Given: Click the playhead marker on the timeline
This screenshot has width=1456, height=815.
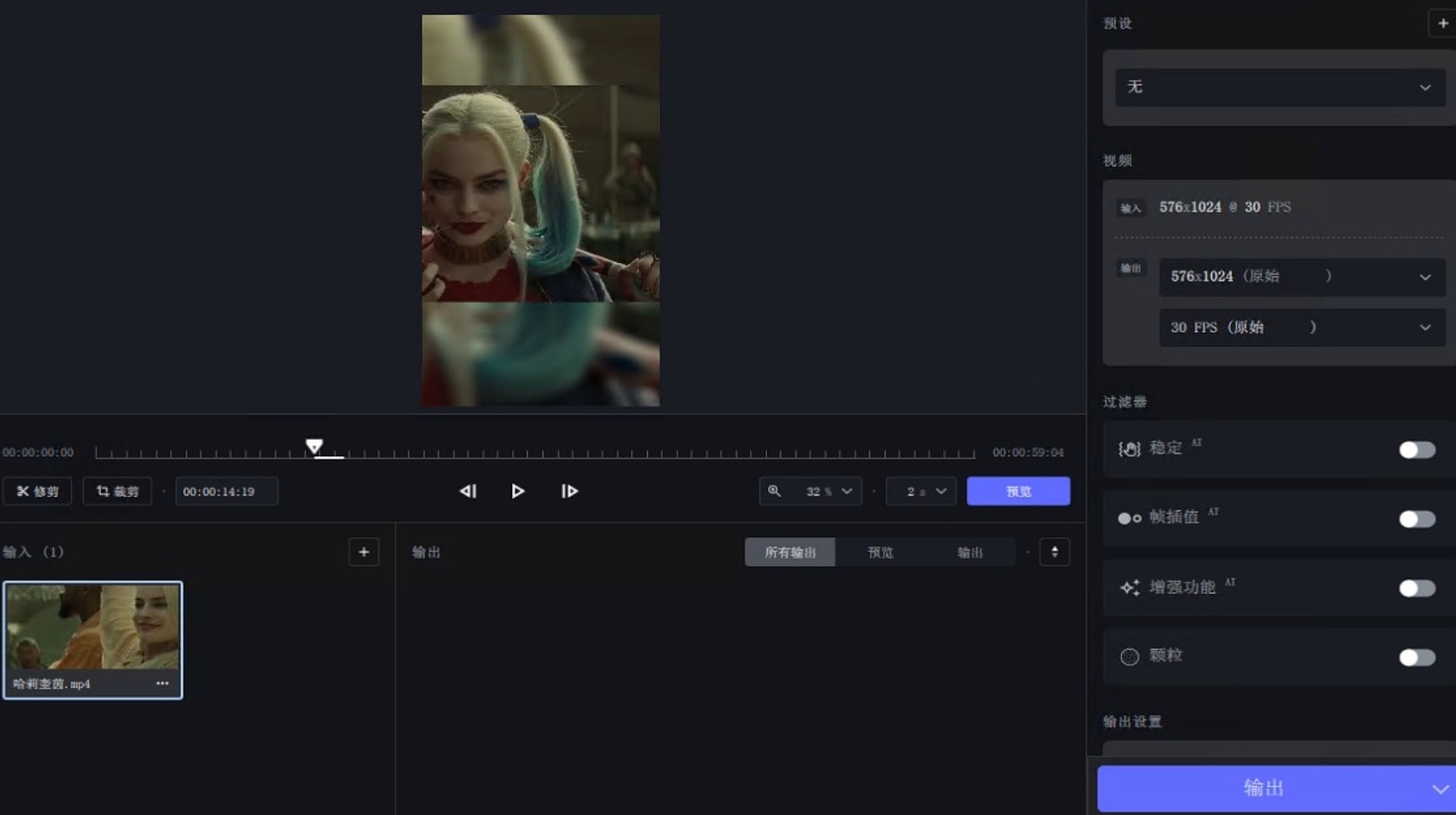Looking at the screenshot, I should [314, 447].
